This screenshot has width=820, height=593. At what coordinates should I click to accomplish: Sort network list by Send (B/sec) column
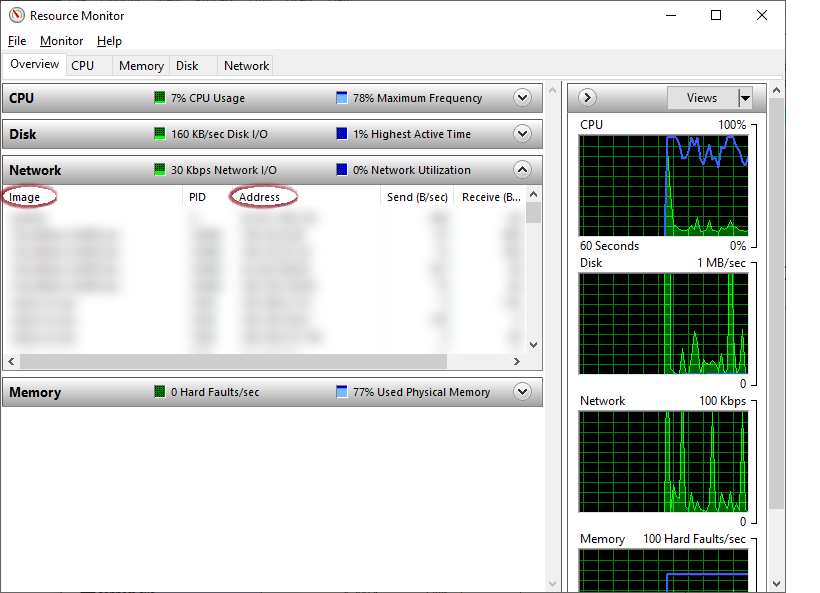417,197
